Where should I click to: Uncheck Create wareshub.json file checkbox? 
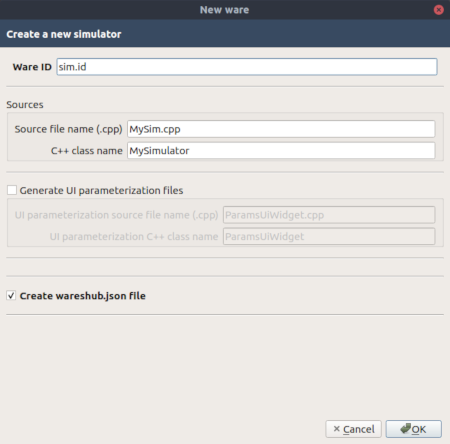click(x=11, y=296)
